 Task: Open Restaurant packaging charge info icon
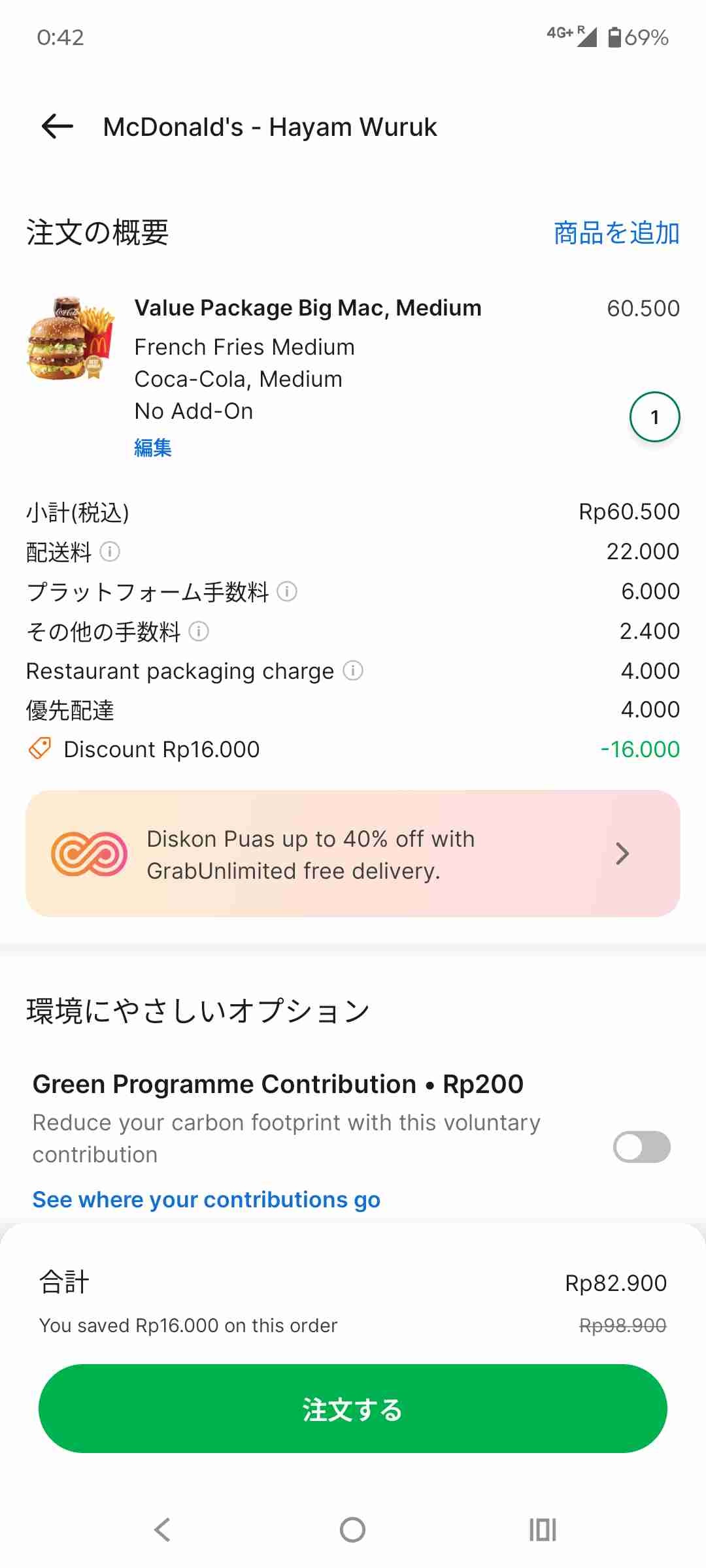point(353,671)
